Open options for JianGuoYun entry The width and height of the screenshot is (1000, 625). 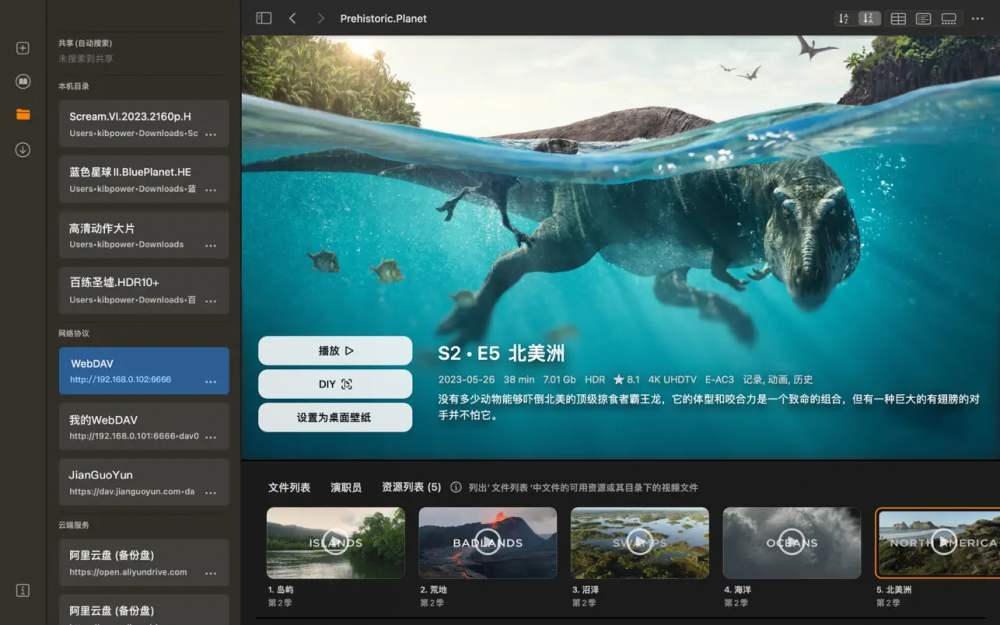pos(211,492)
